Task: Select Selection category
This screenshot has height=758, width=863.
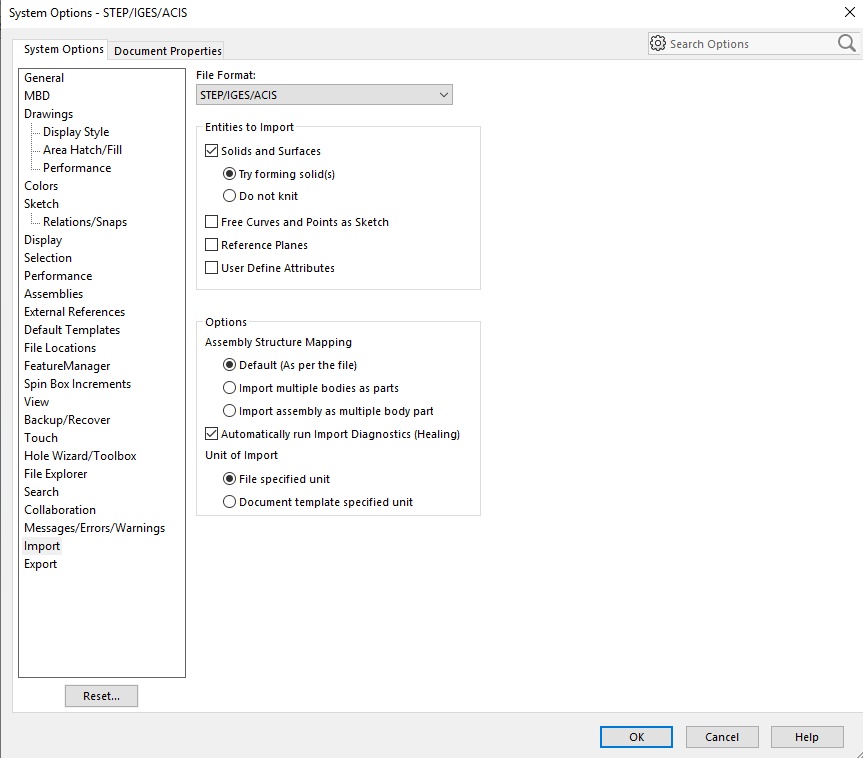Action: point(48,258)
